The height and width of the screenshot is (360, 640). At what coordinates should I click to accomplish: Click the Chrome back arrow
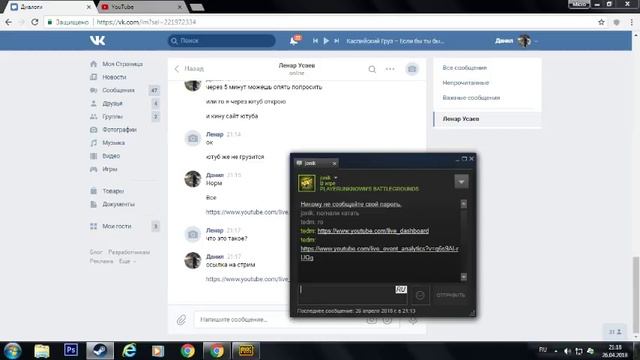tap(9, 22)
